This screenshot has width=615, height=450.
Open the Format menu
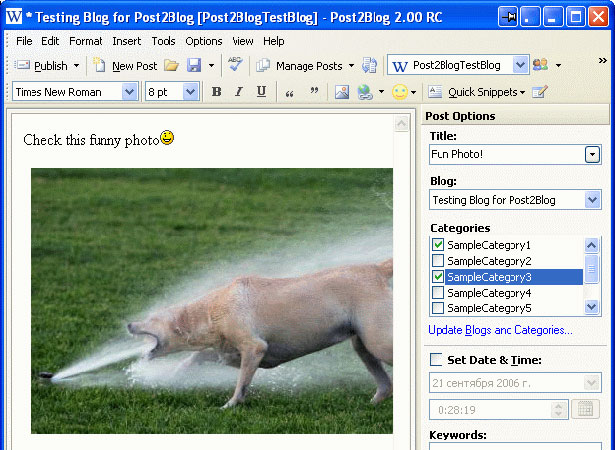pyautogui.click(x=86, y=41)
